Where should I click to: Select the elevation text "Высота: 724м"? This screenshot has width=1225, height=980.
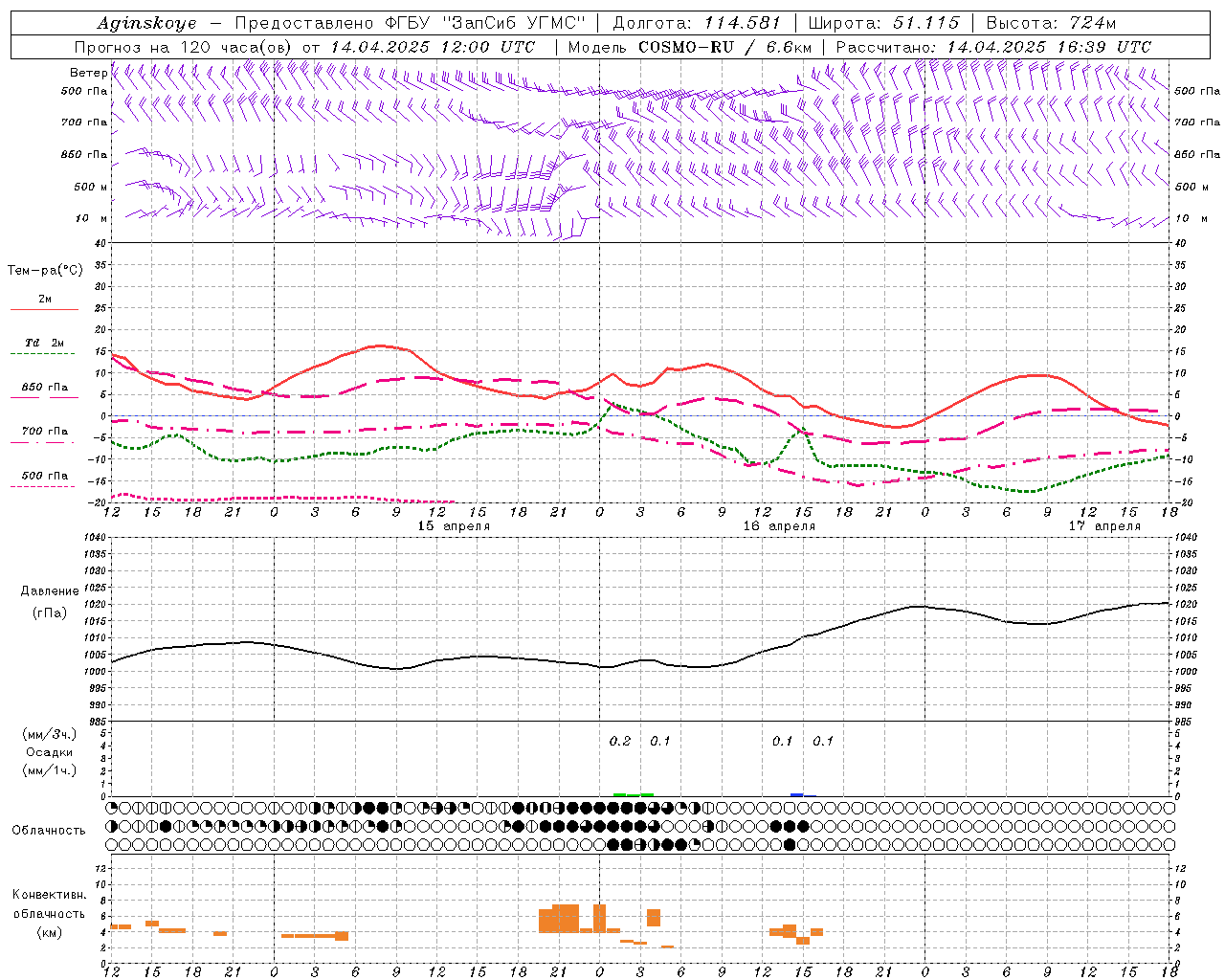[x=1051, y=23]
